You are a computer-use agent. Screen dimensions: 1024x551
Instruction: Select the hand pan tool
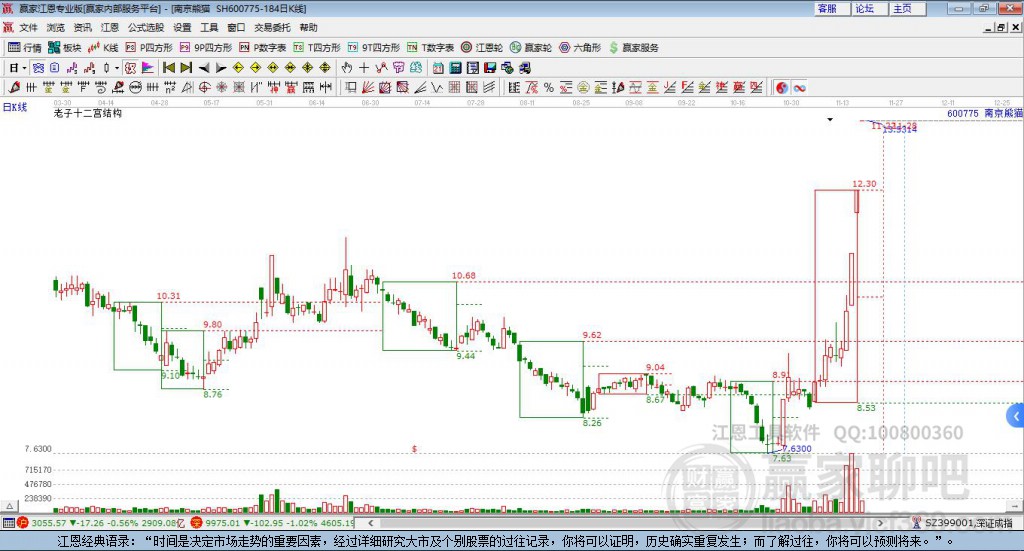tap(347, 68)
